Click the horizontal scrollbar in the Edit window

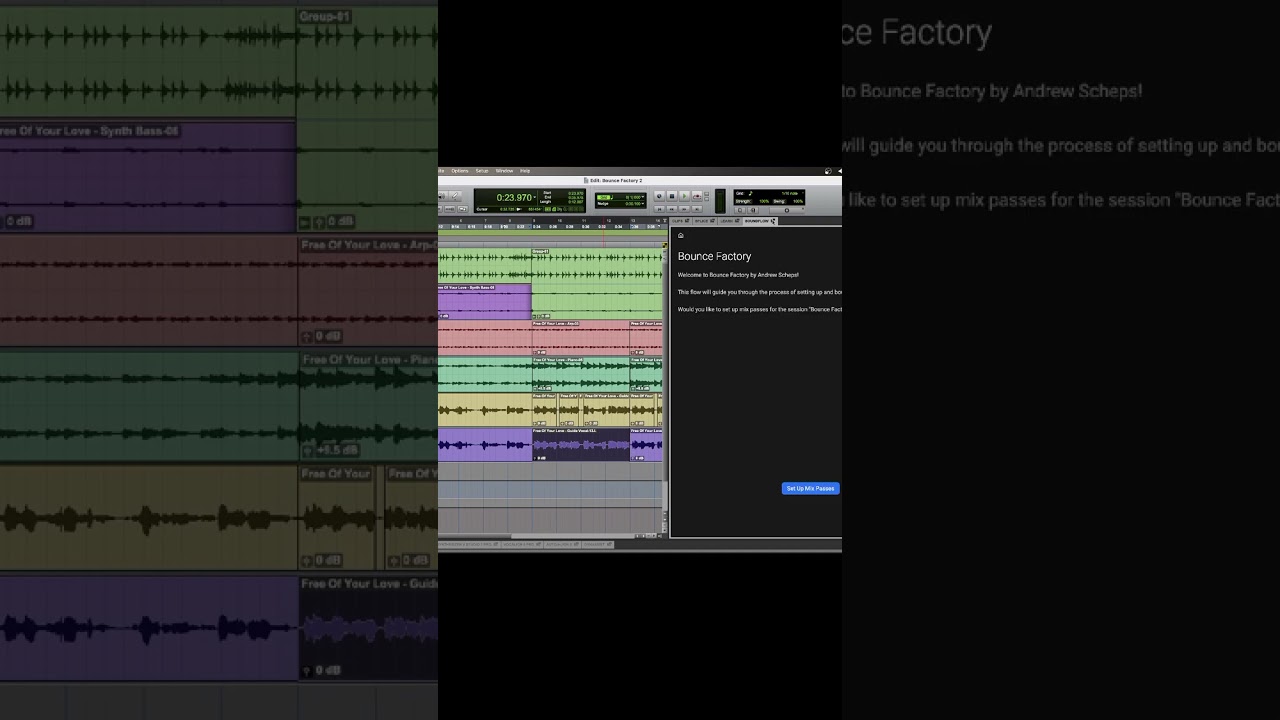pos(535,535)
